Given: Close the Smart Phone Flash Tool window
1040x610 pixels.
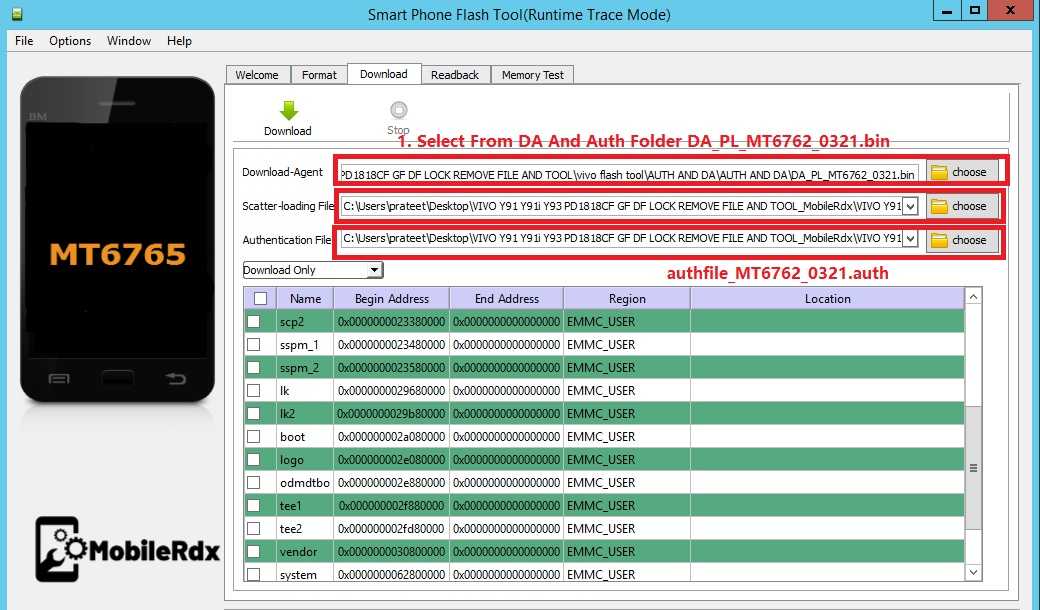Looking at the screenshot, I should coord(1011,10).
